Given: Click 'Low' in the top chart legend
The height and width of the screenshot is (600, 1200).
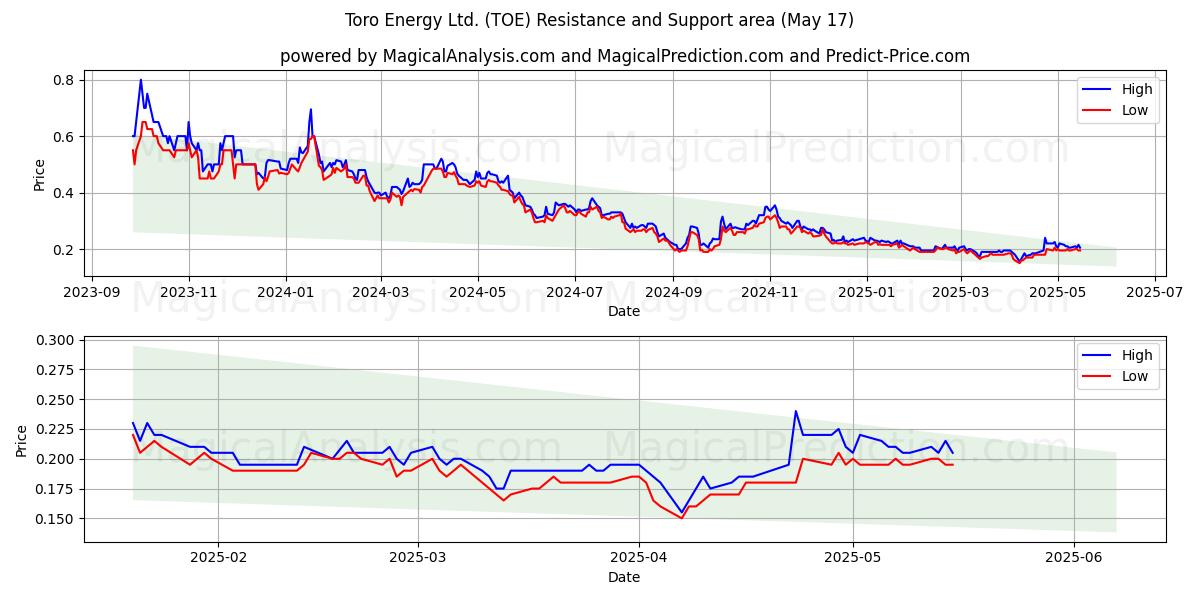Looking at the screenshot, I should click(x=1135, y=110).
